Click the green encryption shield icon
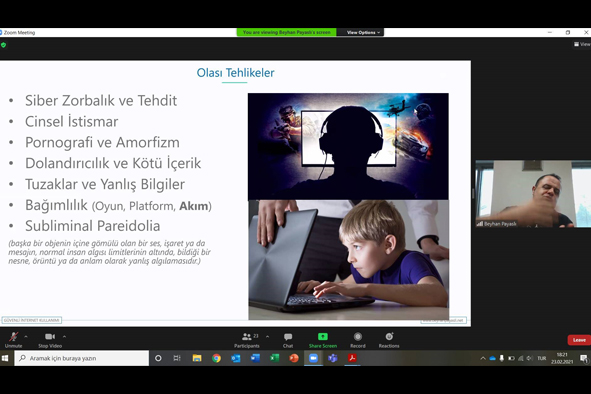Viewport: 591px width, 394px height. point(3,45)
